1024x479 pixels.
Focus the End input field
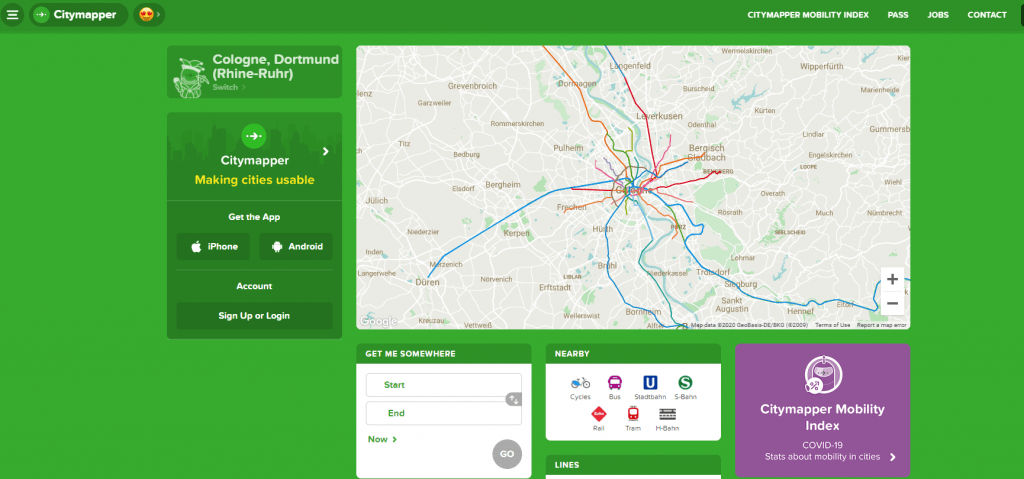tap(443, 413)
